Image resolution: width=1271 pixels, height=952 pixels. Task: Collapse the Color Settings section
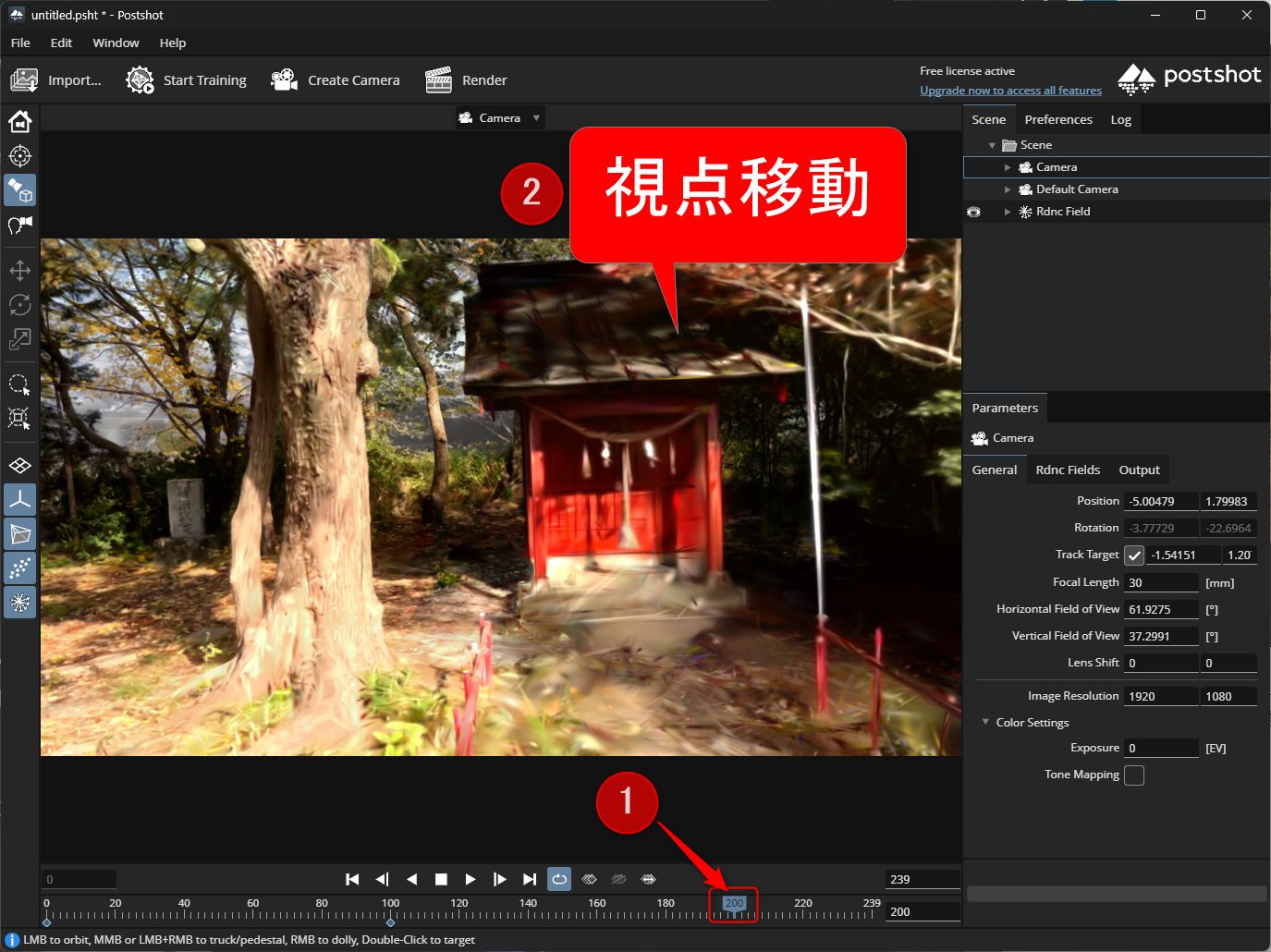[986, 723]
